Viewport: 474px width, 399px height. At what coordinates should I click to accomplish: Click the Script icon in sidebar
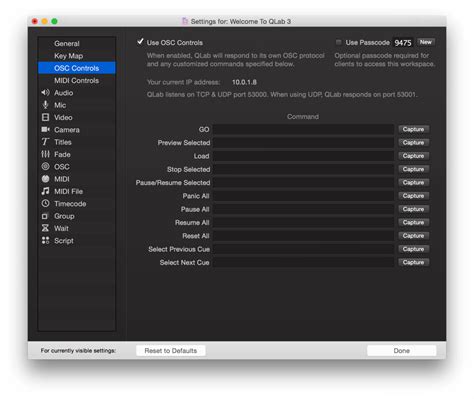45,240
